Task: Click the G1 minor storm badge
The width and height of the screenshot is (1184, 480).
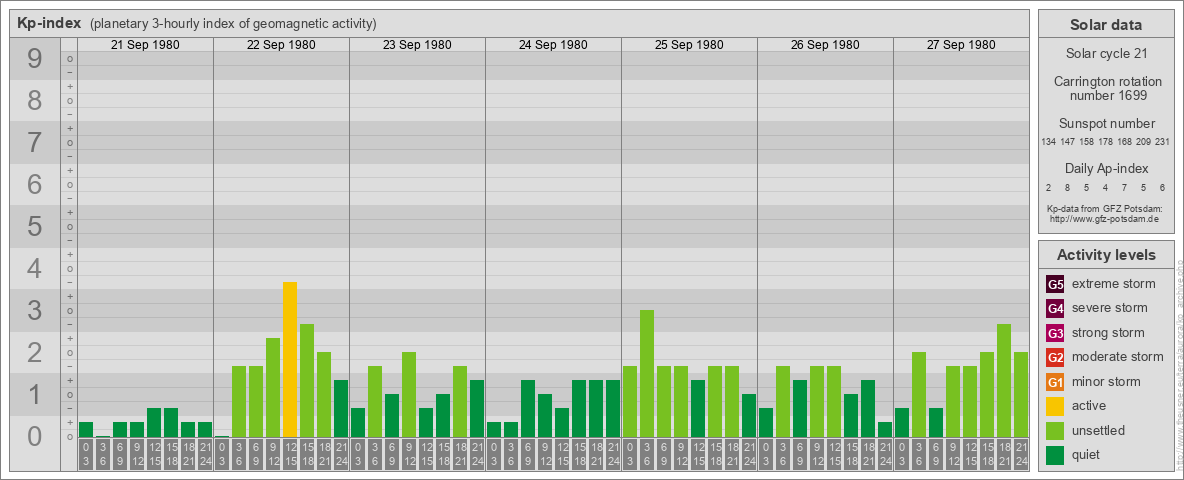Action: pos(1056,382)
